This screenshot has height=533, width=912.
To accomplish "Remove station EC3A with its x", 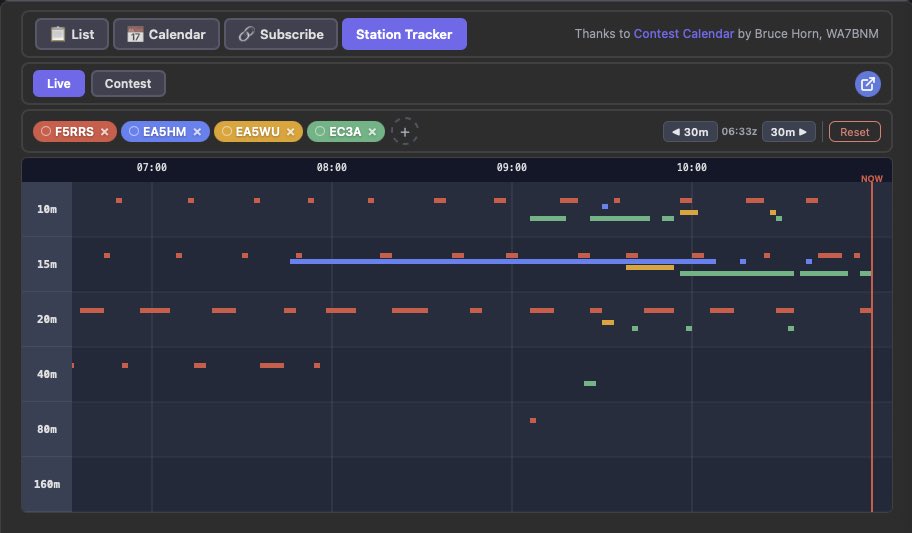I will (372, 132).
